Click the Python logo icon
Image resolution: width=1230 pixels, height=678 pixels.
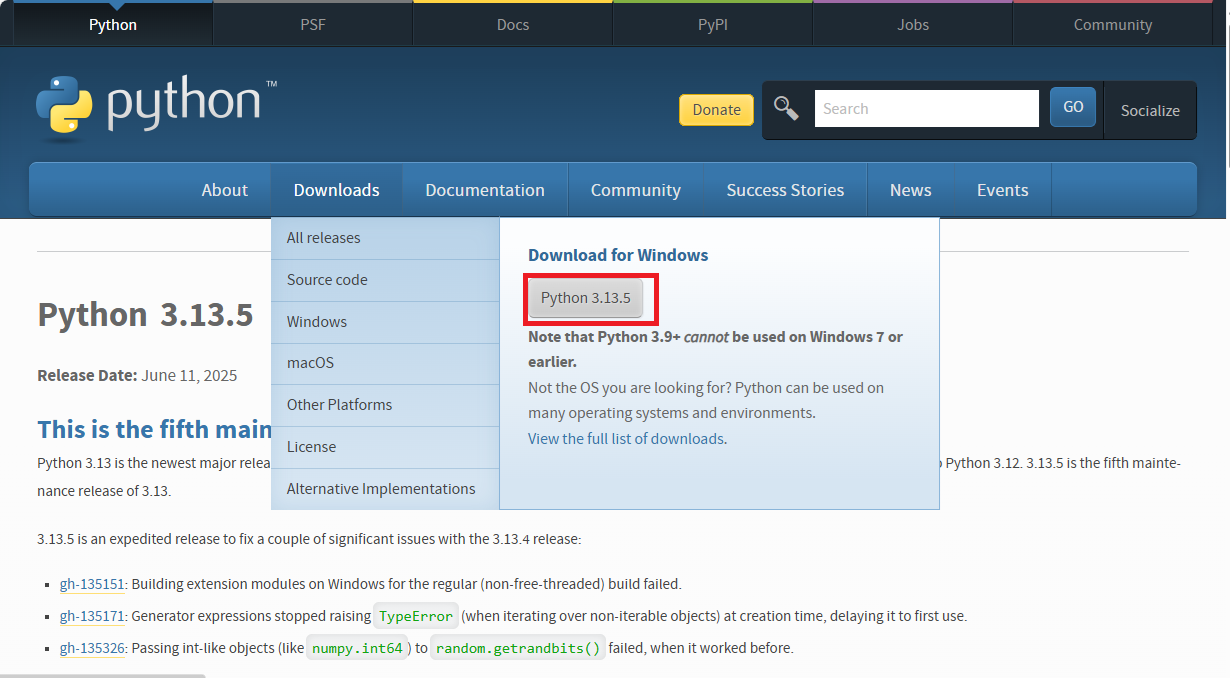[x=64, y=104]
